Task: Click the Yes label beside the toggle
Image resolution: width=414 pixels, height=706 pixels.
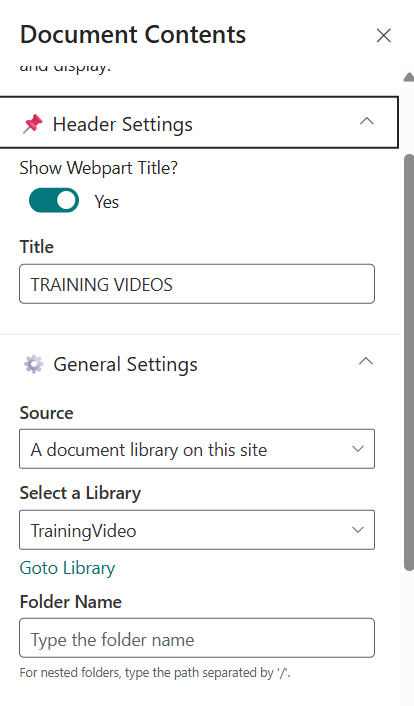Action: (106, 202)
